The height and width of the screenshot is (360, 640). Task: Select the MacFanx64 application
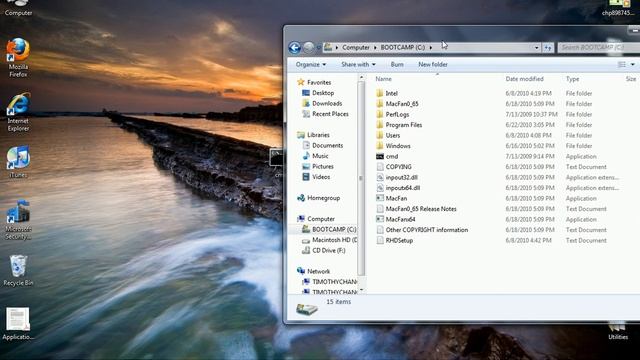396,219
